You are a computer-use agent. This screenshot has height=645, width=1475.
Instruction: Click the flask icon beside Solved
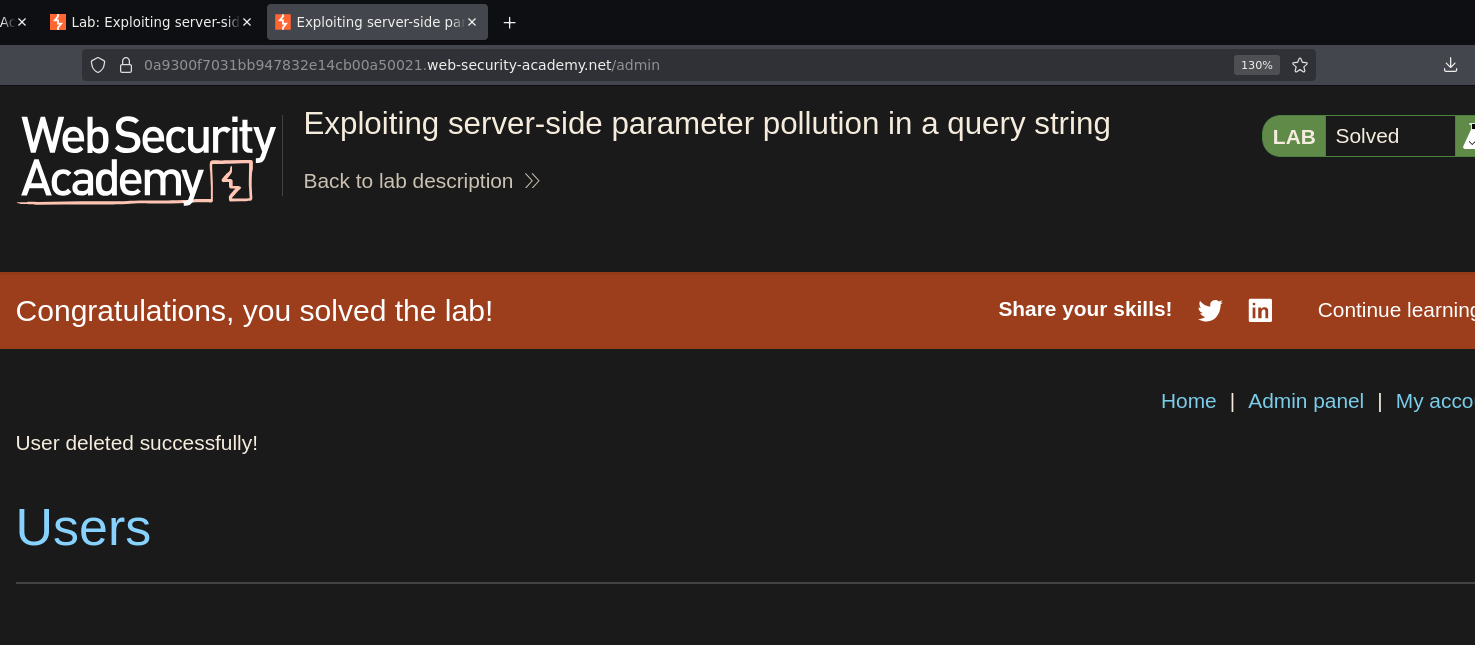(1467, 136)
